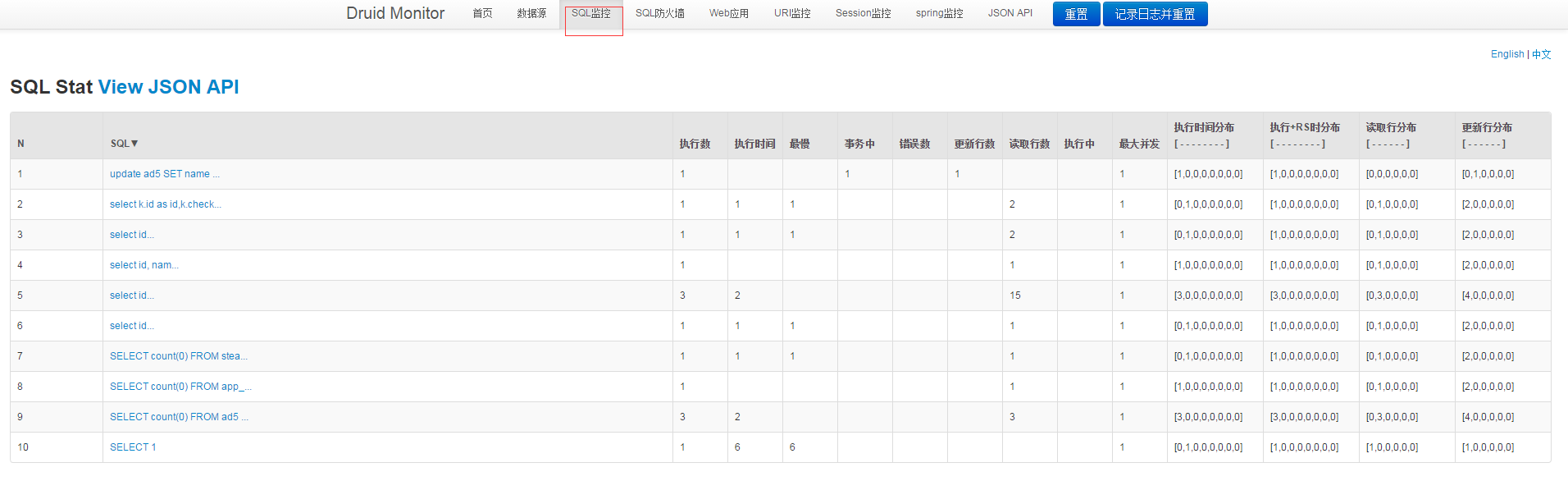Open the View JSON API link

tap(169, 87)
